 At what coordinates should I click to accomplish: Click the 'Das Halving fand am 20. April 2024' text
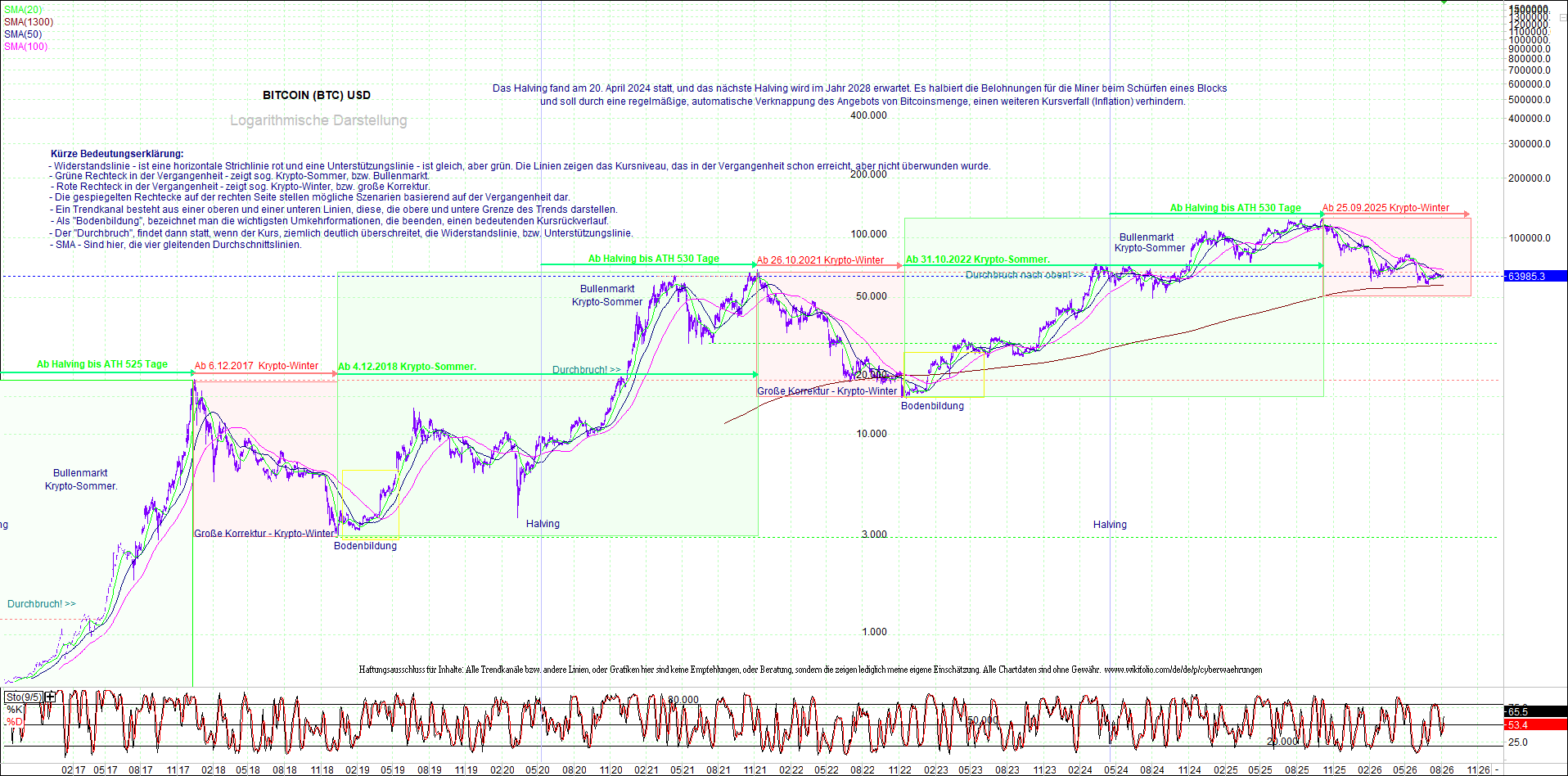click(x=571, y=88)
